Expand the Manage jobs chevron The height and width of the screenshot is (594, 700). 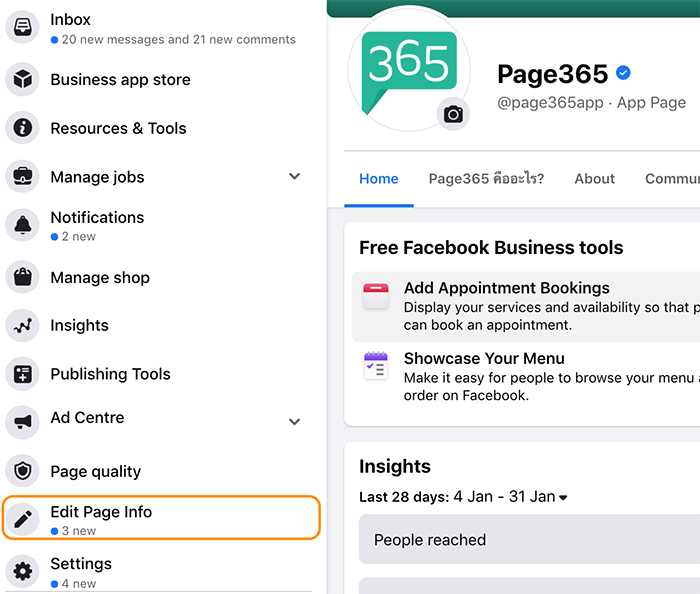click(294, 176)
